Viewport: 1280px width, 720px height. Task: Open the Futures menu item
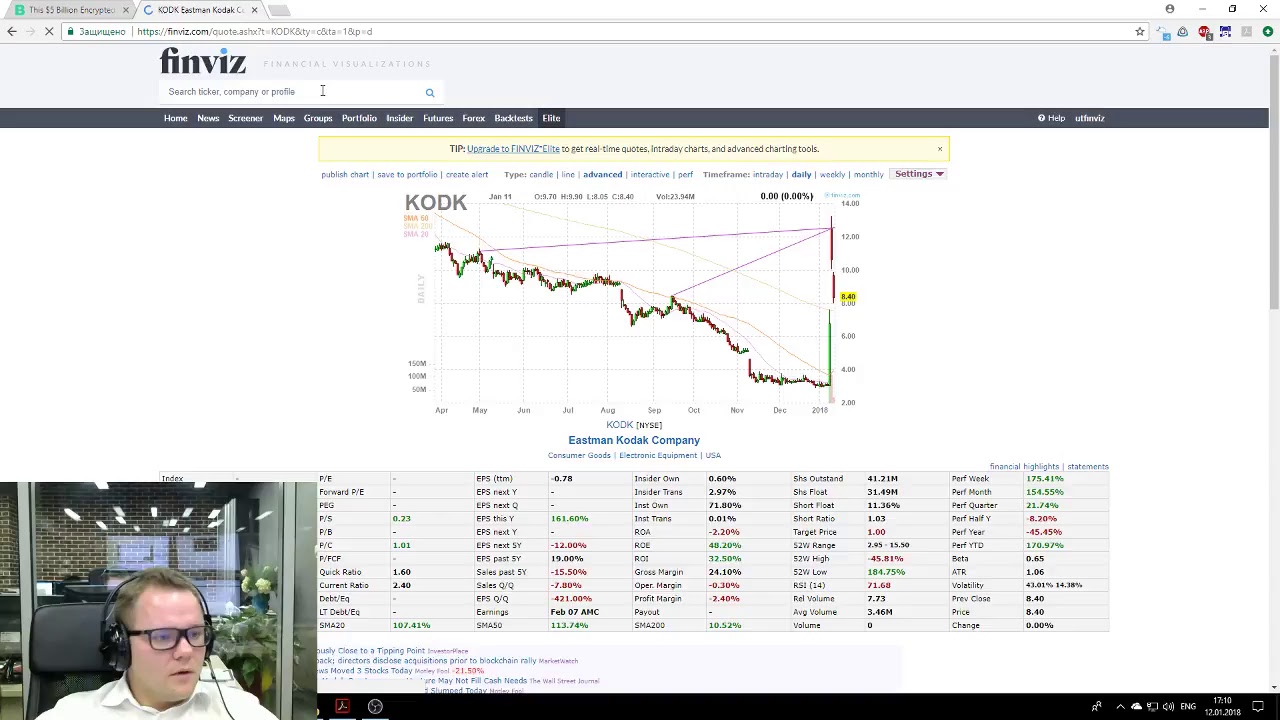(438, 118)
